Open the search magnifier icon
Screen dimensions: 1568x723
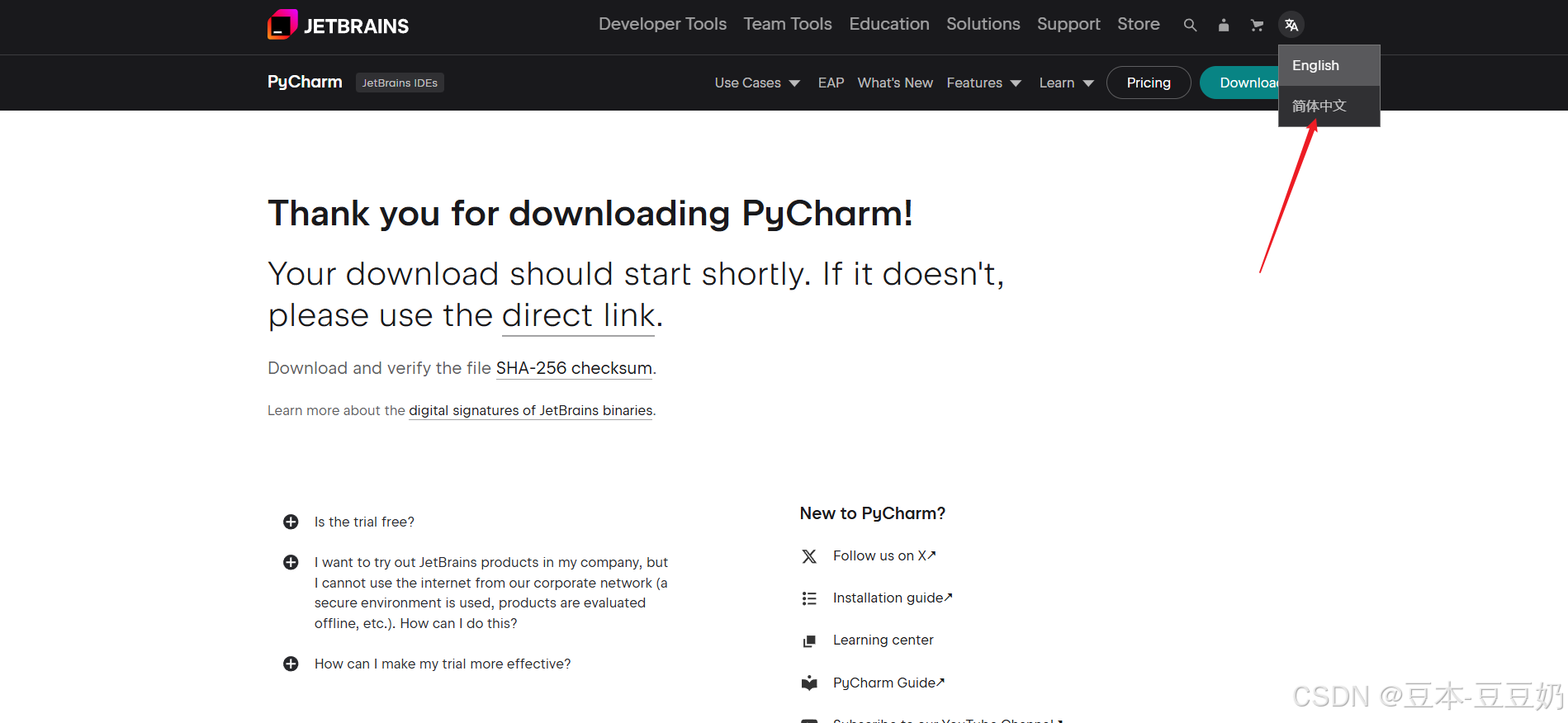tap(1190, 25)
